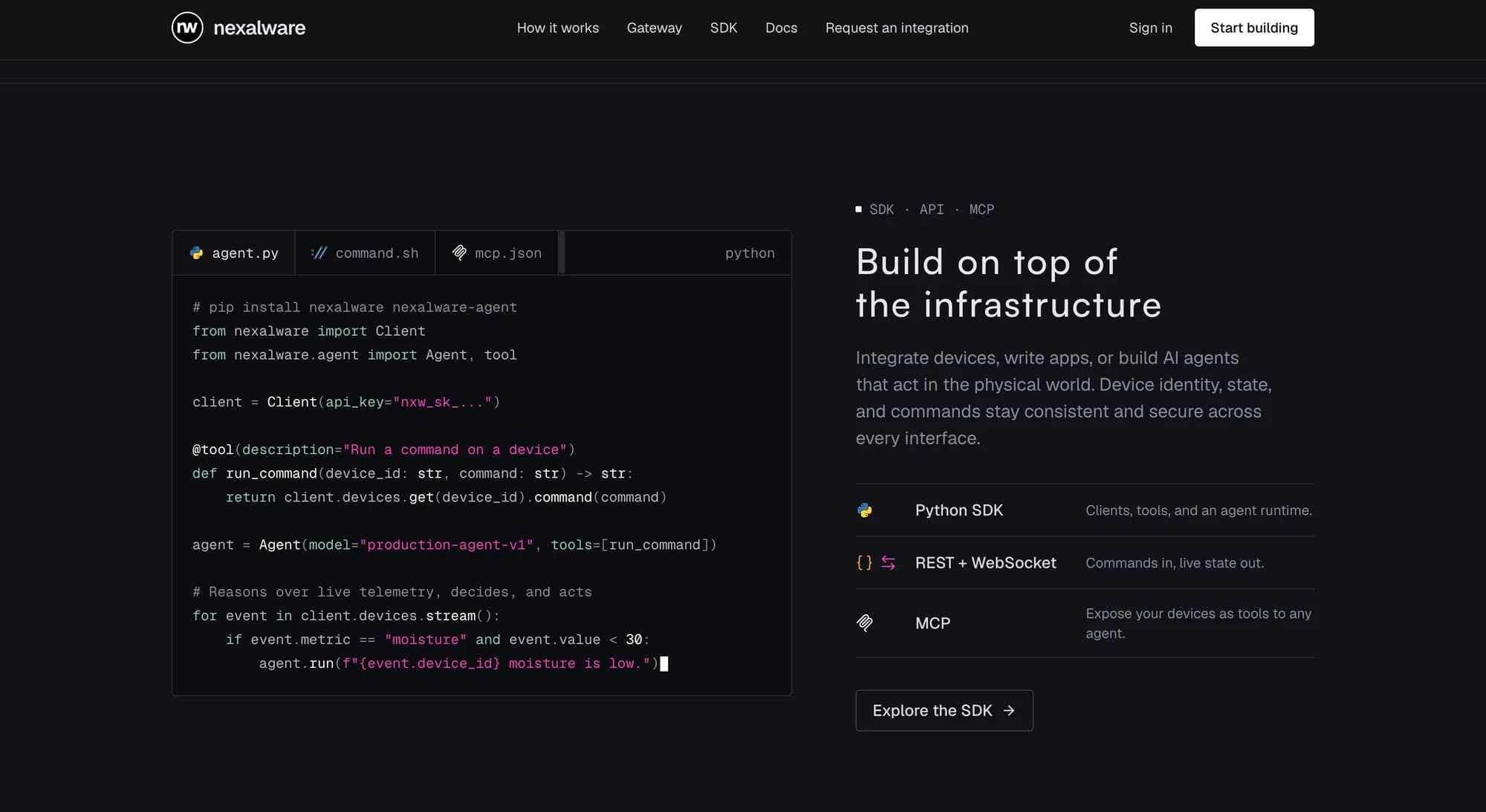Click the shell icon on command.sh tab
The image size is (1486, 812).
[319, 253]
